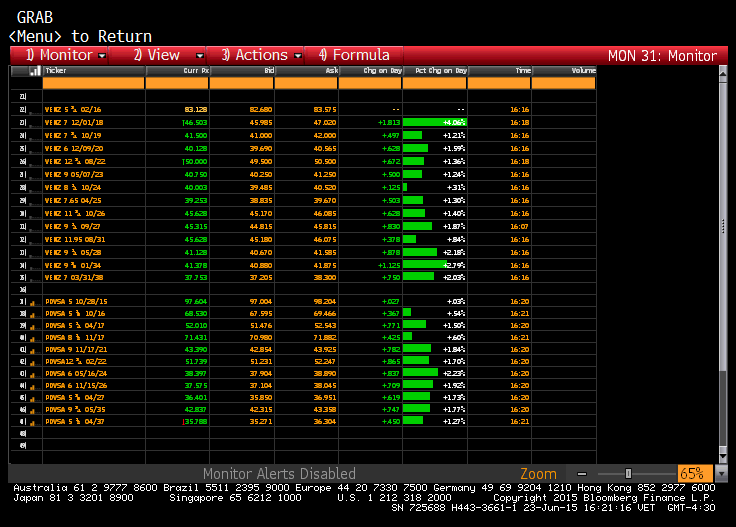Expand the Monitor menu dropdown arrow
This screenshot has width=736, height=527.
[102, 56]
